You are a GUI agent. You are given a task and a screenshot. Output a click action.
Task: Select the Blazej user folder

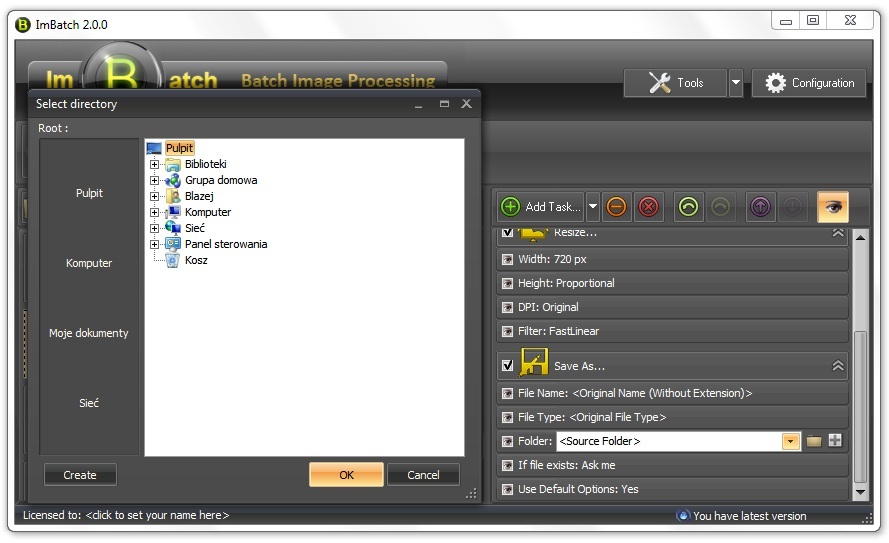199,196
